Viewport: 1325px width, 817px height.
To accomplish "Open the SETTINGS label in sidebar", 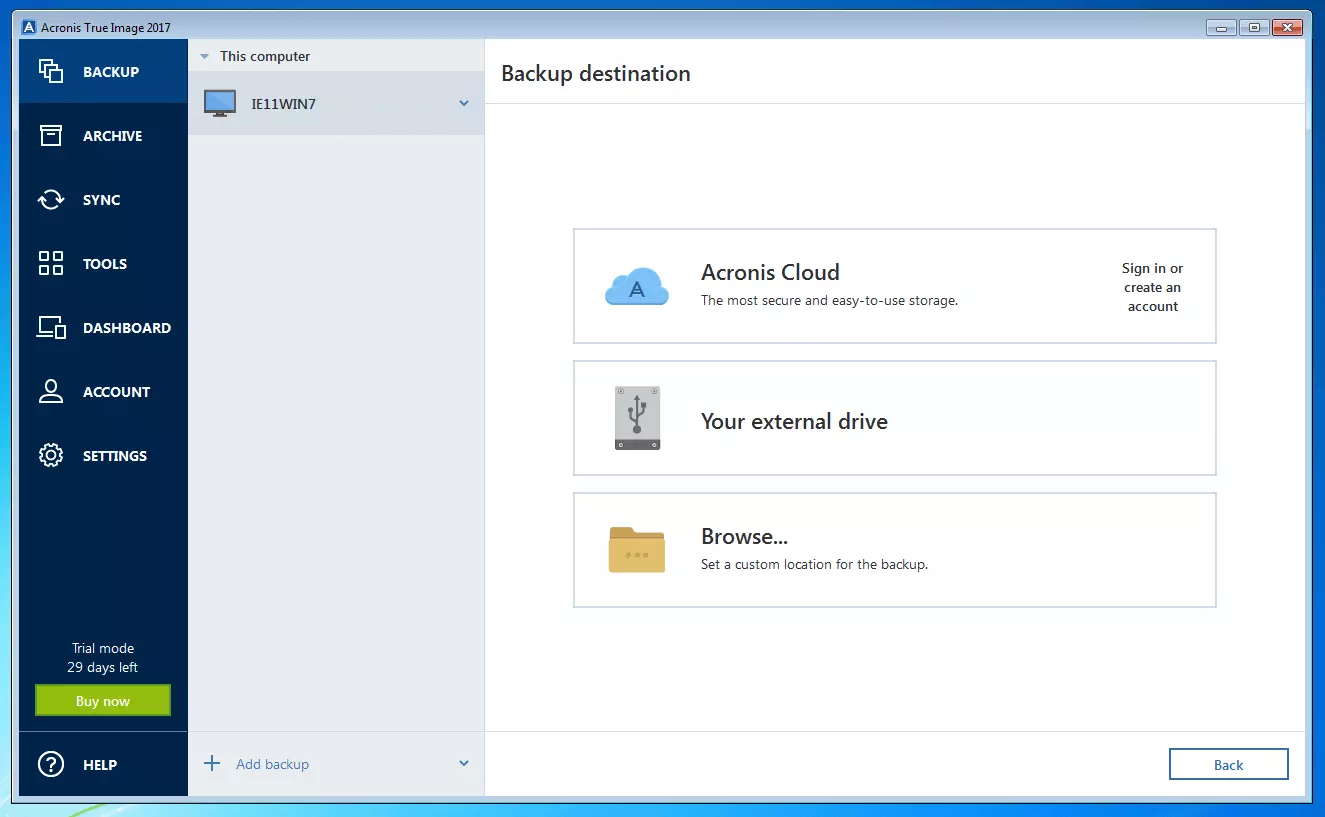I will coord(115,456).
